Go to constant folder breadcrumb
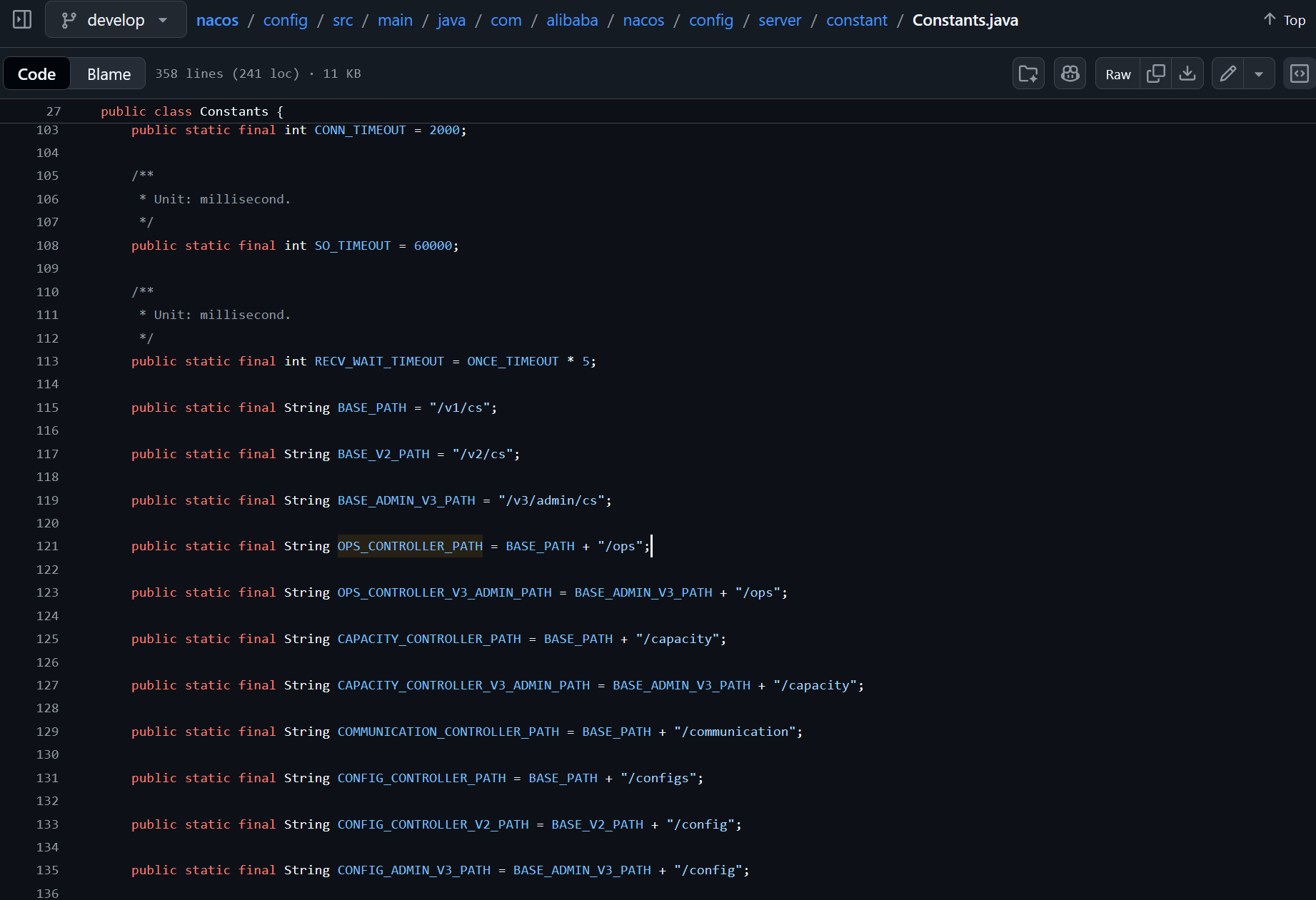Image resolution: width=1316 pixels, height=900 pixels. coord(856,20)
